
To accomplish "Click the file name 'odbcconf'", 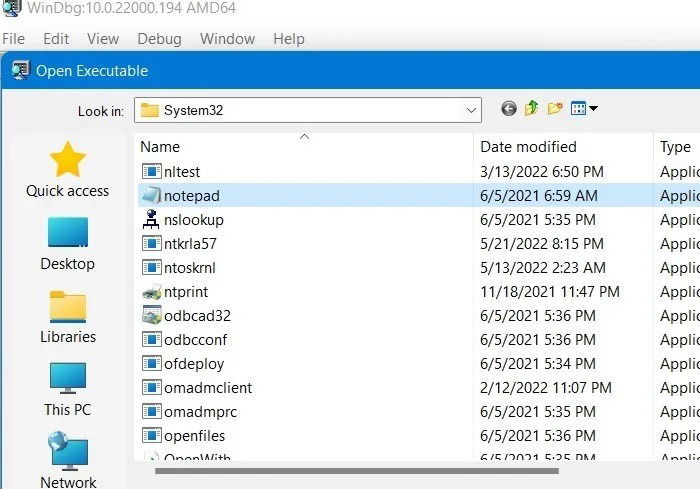I will (196, 340).
